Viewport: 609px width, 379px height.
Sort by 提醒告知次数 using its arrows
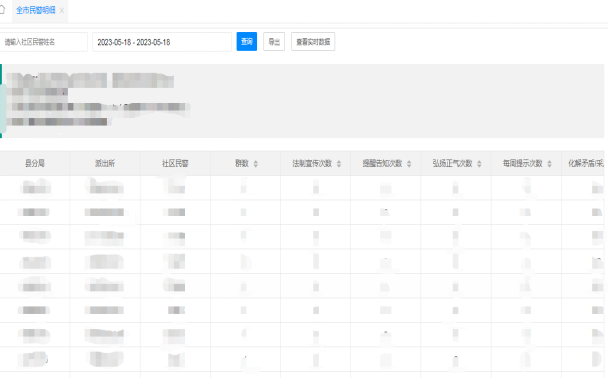click(x=409, y=164)
